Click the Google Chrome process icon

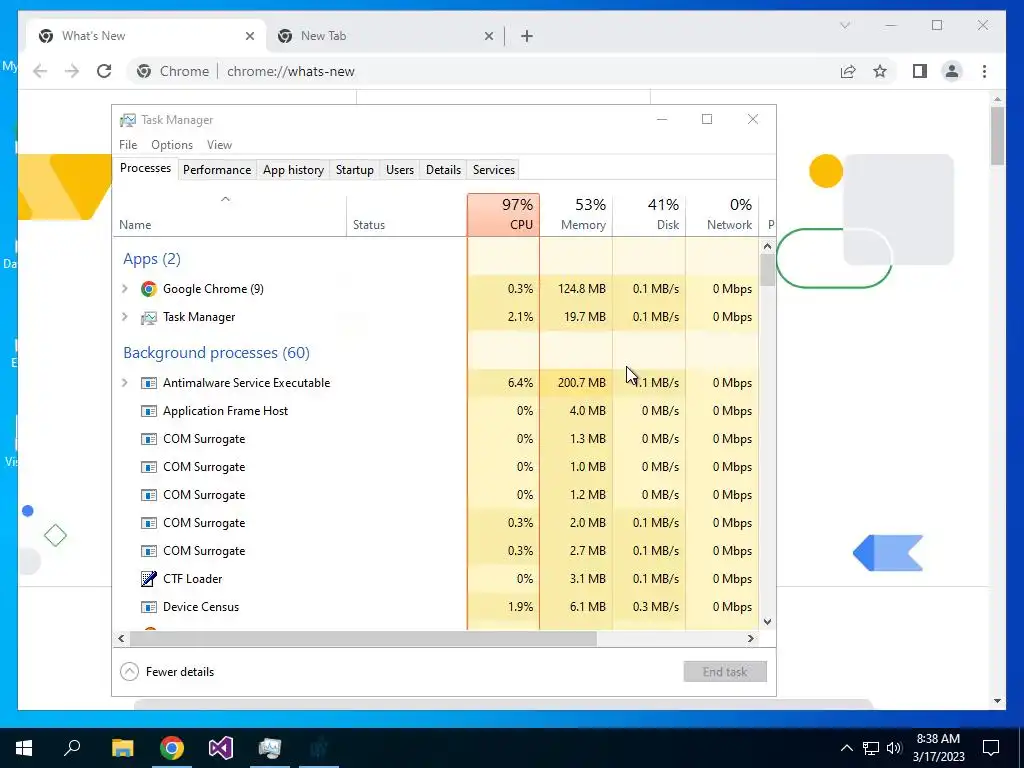(149, 289)
